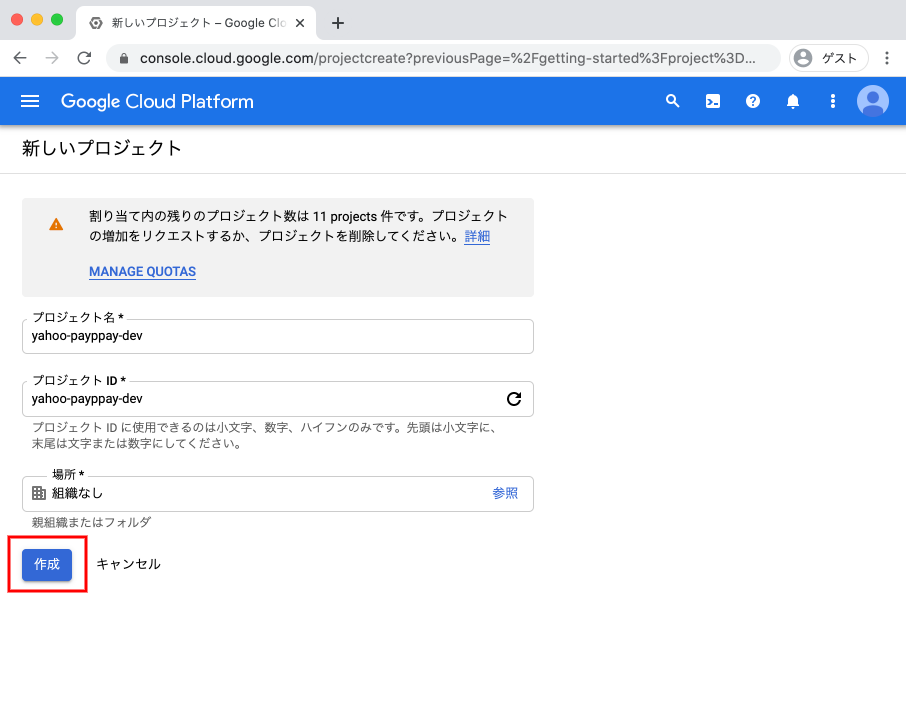Click the 作成 button
Screen dimensions: 906x706
(47, 564)
